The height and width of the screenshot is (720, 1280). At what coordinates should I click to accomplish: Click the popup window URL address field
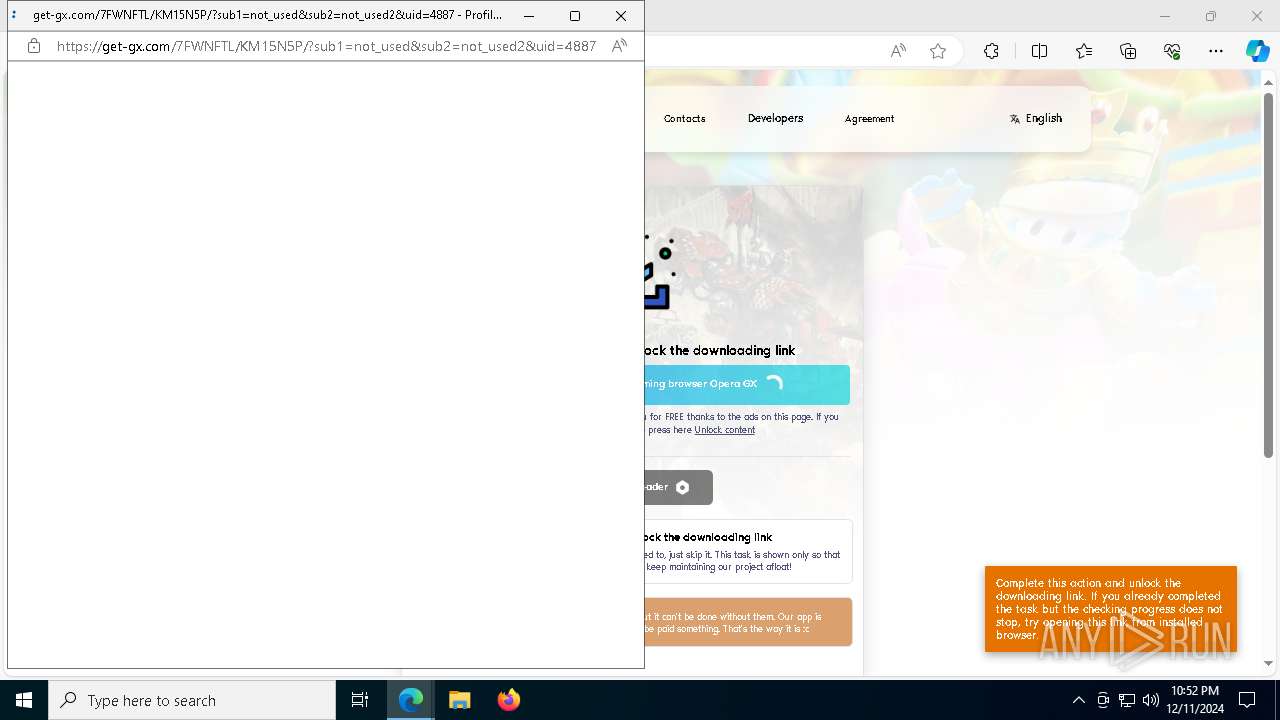point(326,46)
